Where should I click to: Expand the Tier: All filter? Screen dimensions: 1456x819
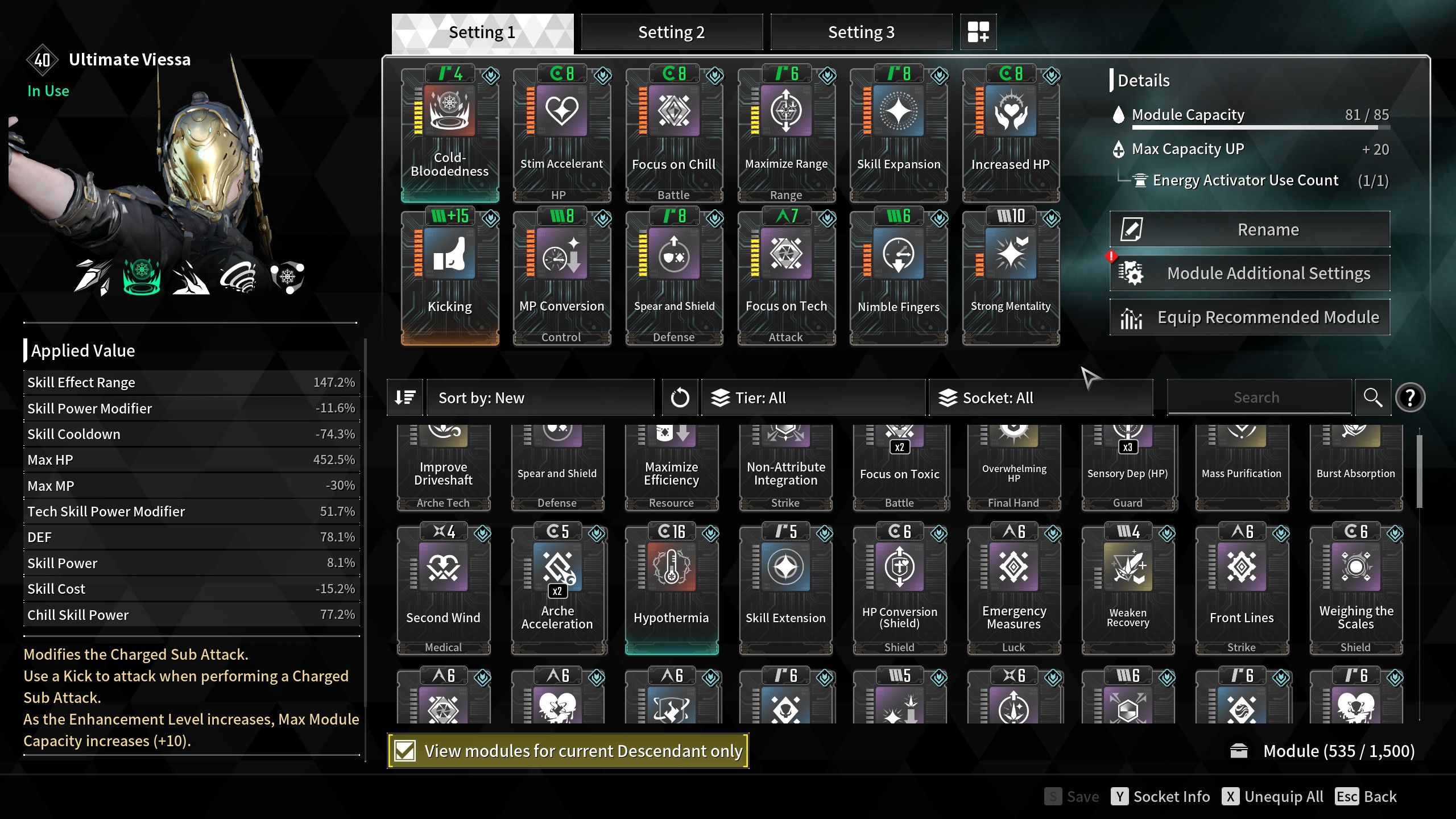coord(813,398)
